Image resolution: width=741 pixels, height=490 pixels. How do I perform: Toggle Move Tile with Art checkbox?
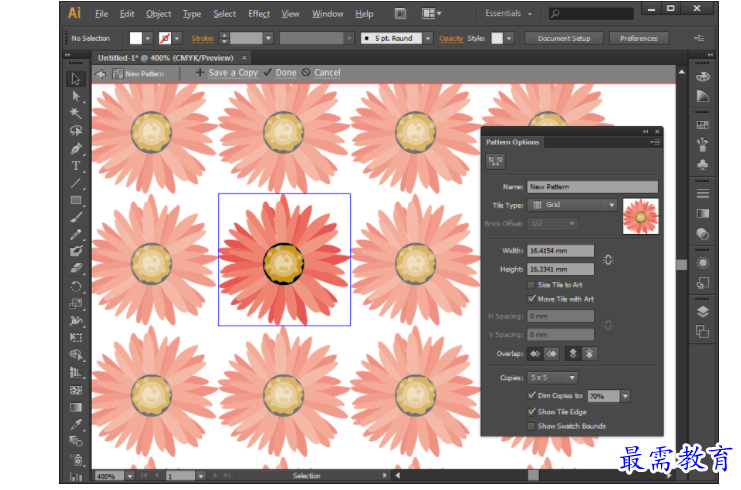[x=531, y=299]
